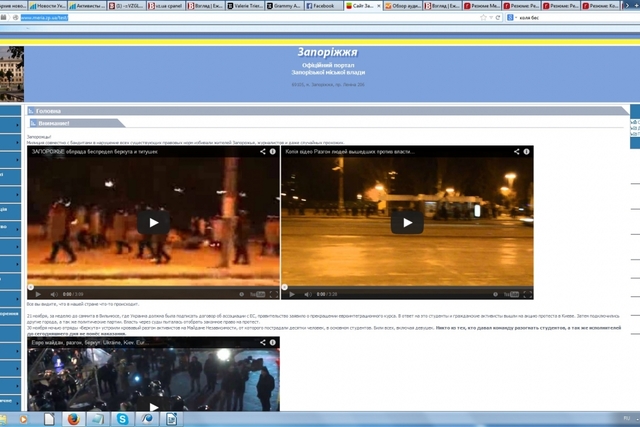This screenshot has width=640, height=427.
Task: Close the active Сайт За... tab
Action: [378, 6]
